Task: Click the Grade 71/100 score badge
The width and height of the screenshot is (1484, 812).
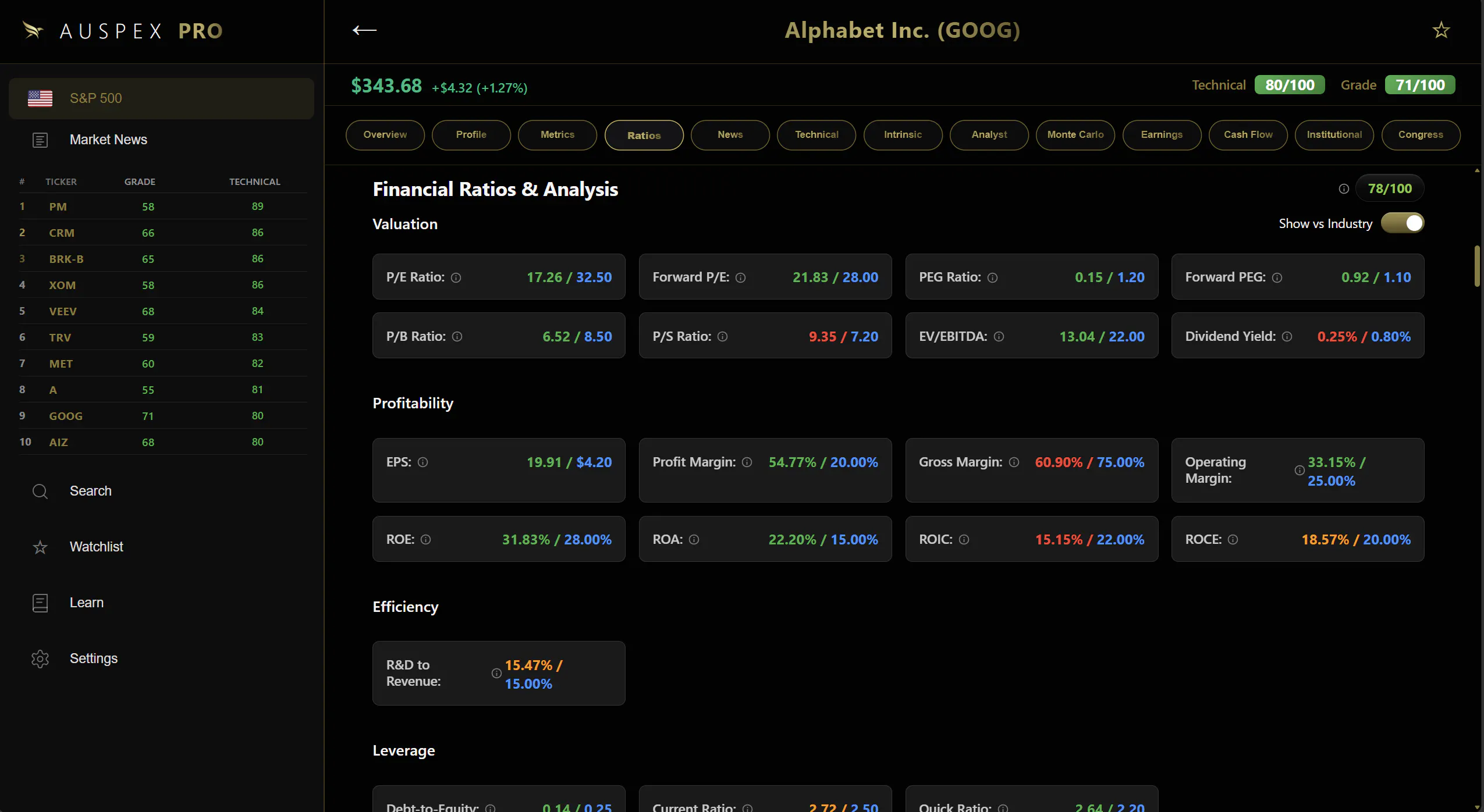Action: (x=1420, y=85)
